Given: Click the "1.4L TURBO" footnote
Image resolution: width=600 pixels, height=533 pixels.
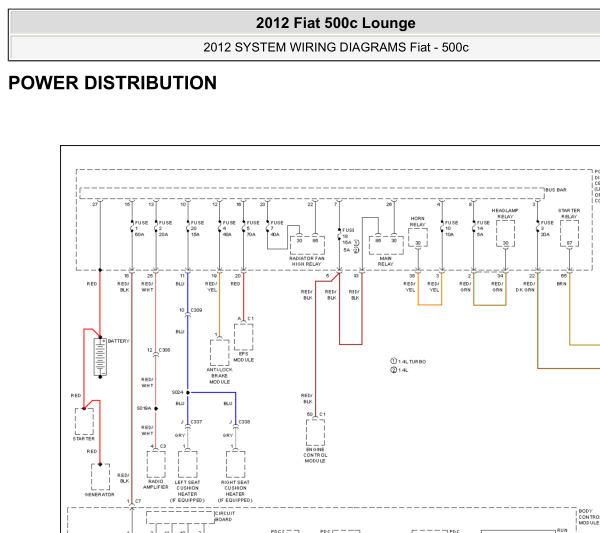Looking at the screenshot, I should 412,362.
